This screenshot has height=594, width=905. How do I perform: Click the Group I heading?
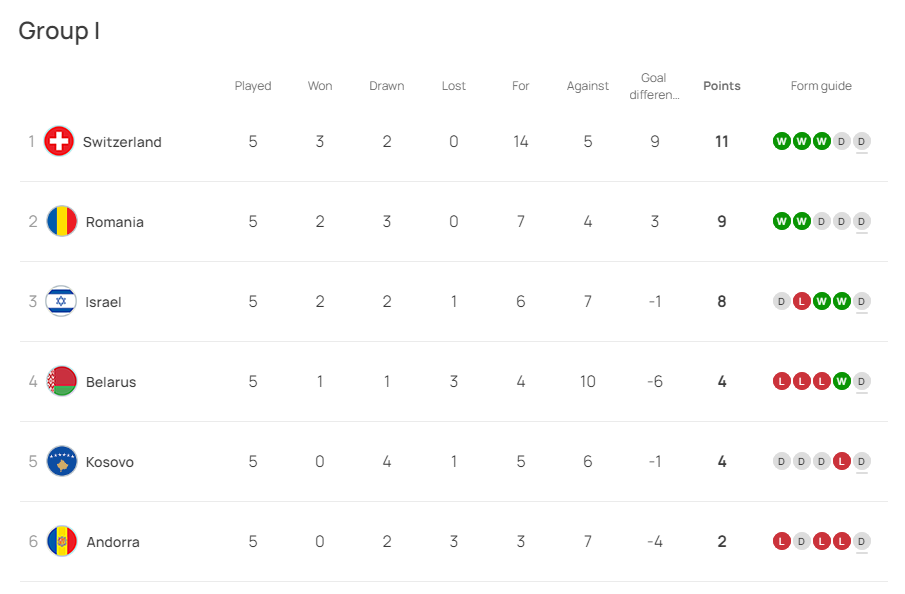pos(59,31)
